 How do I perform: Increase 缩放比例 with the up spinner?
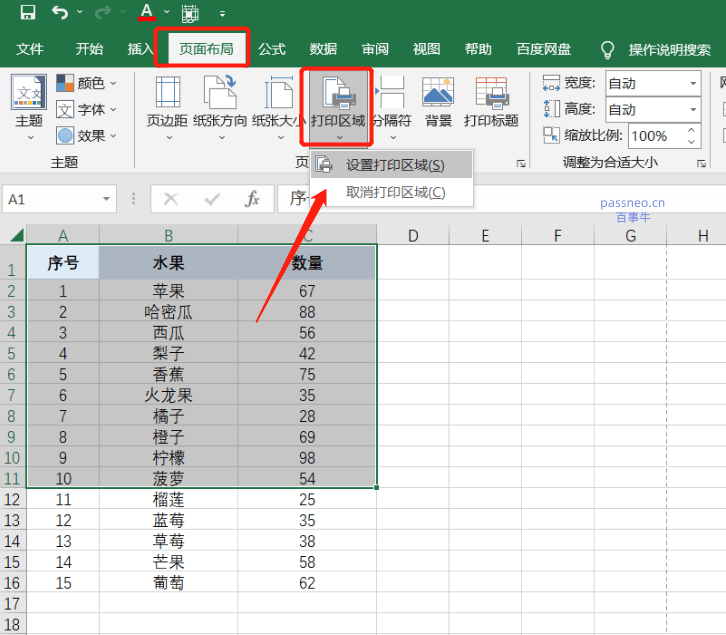(691, 130)
